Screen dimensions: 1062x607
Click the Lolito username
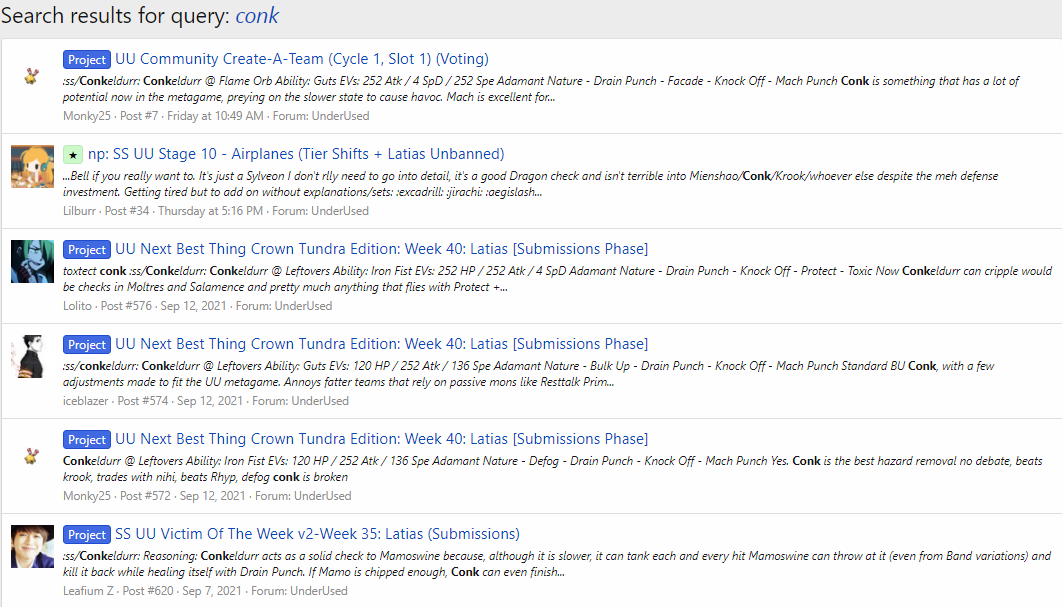coord(77,306)
